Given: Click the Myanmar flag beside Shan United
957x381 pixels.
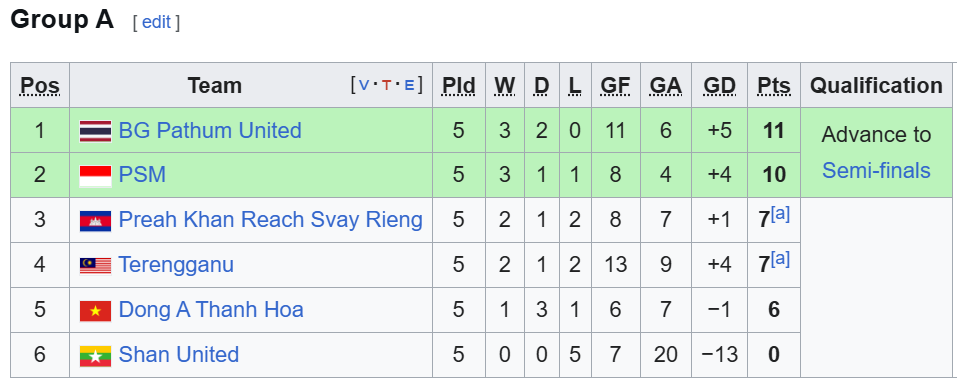Looking at the screenshot, I should tap(95, 356).
